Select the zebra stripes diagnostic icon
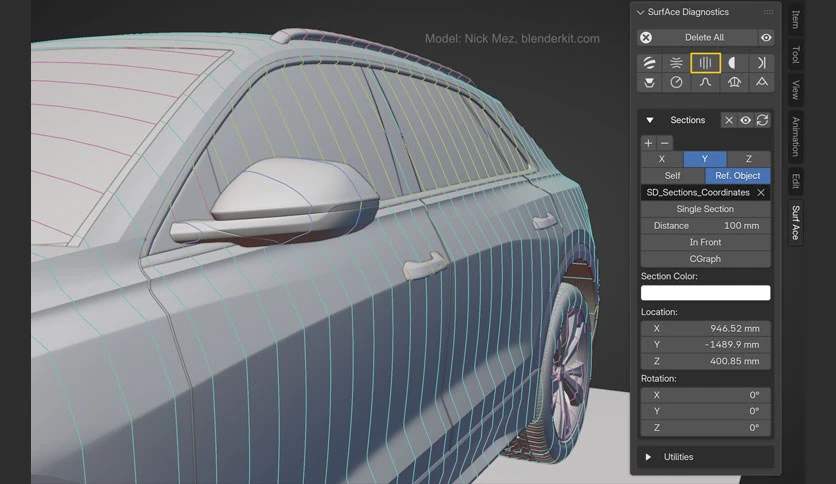The image size is (836, 484). [649, 63]
